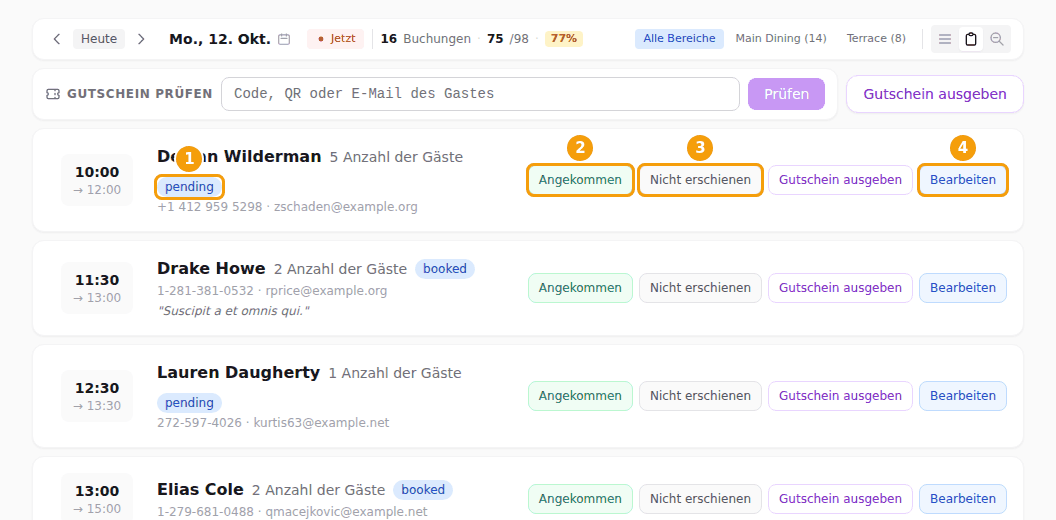The height and width of the screenshot is (520, 1056).
Task: Mark Elias Cole as Angekommen
Action: 580,499
